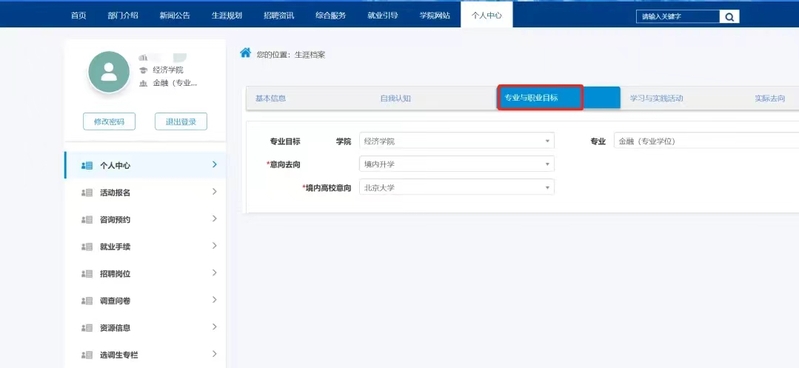Open 就业手续 in the sidebar
Image resolution: width=799 pixels, height=368 pixels.
click(x=146, y=247)
